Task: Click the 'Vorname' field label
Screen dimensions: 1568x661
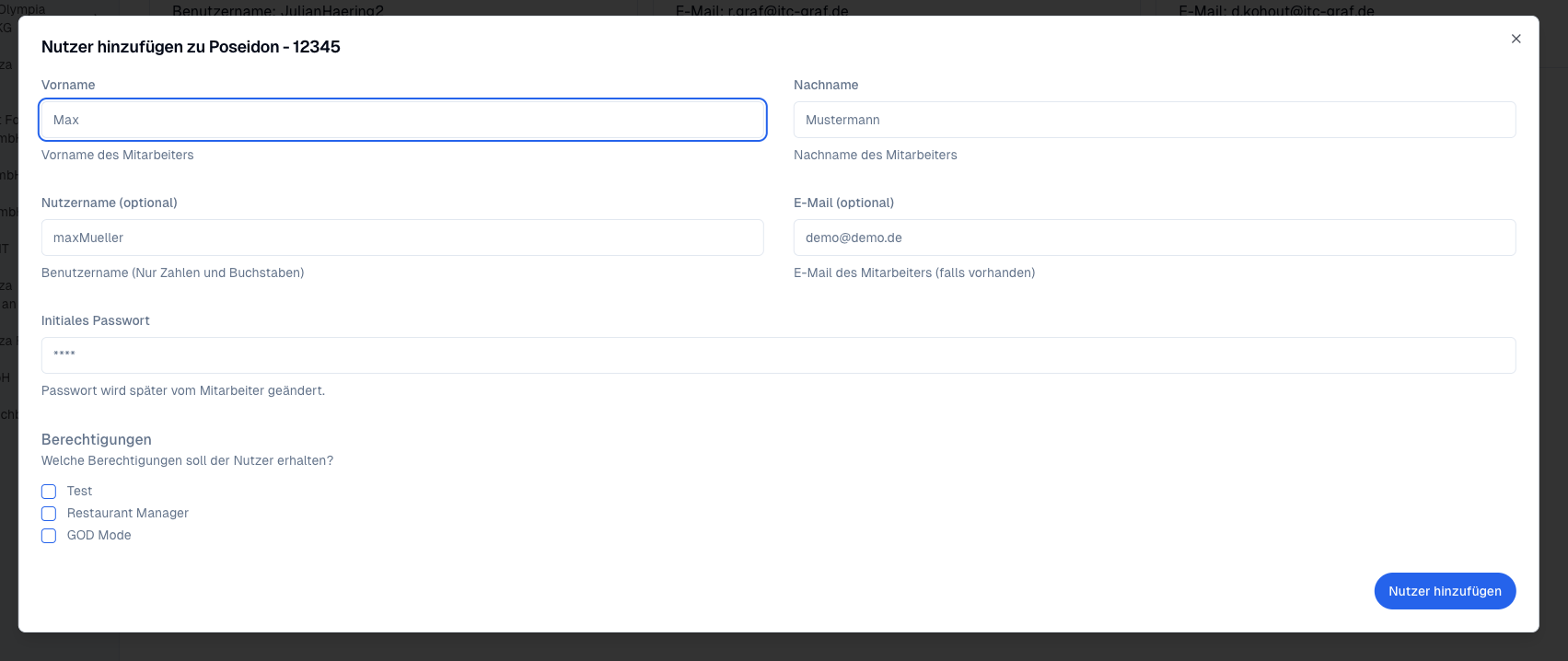Action: [68, 85]
